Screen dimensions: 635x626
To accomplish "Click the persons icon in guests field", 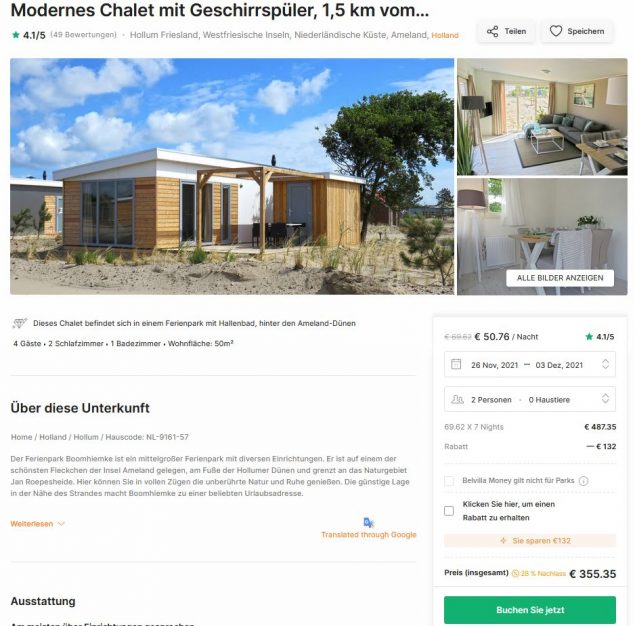I will click(457, 399).
